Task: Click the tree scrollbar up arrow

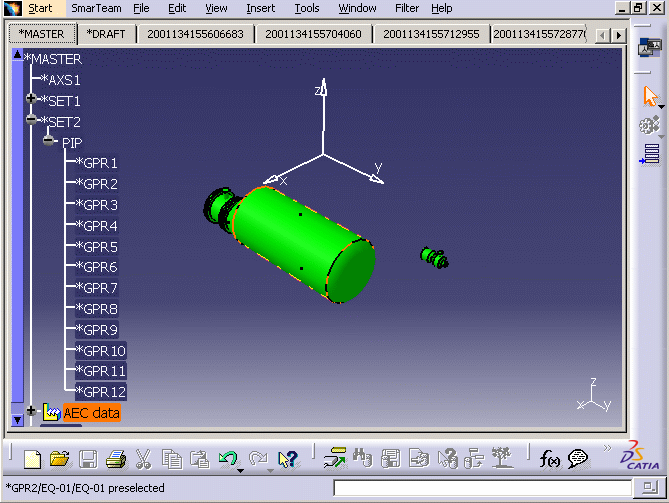Action: click(17, 55)
